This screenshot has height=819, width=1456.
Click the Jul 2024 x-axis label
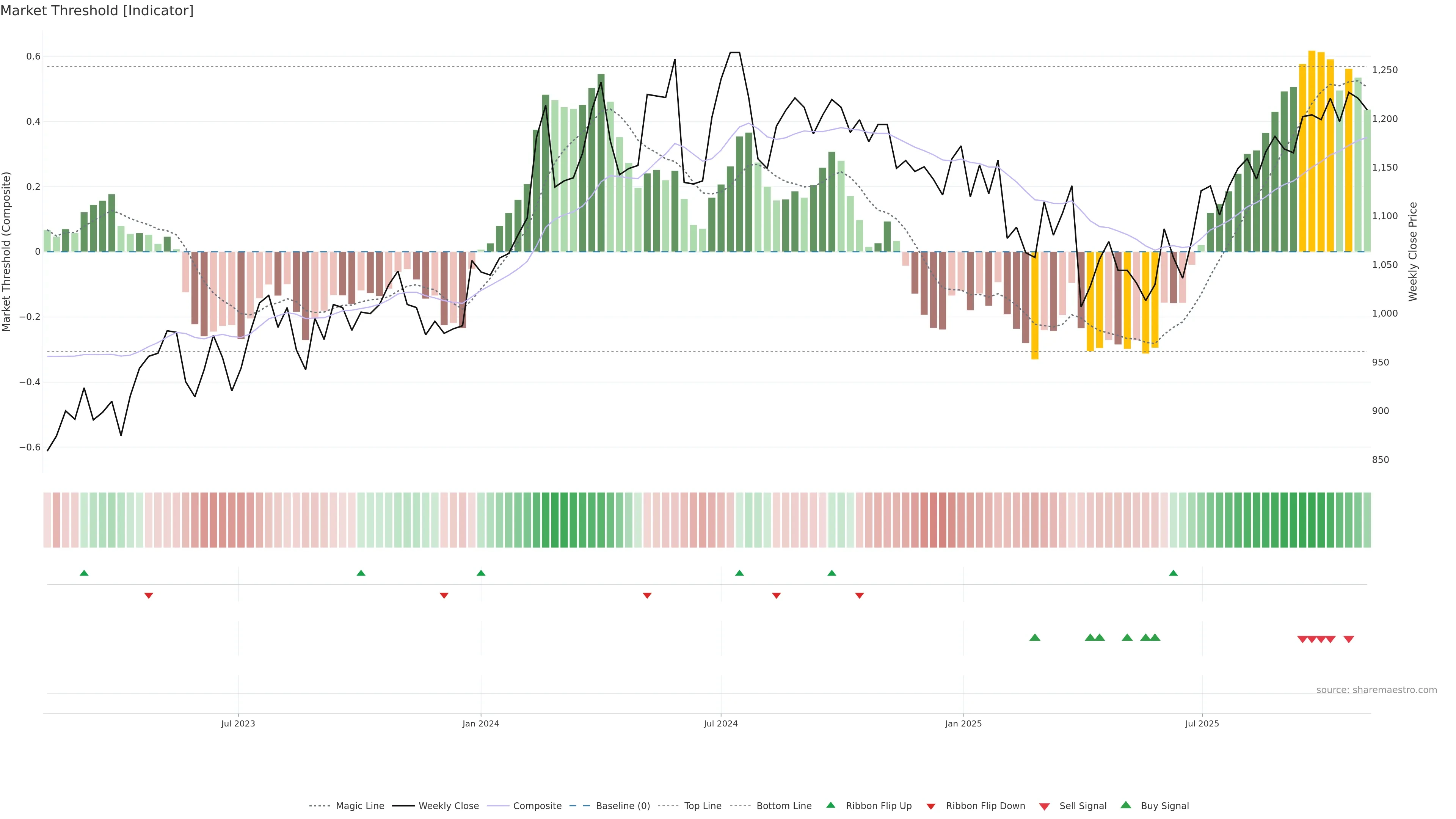coord(721,723)
